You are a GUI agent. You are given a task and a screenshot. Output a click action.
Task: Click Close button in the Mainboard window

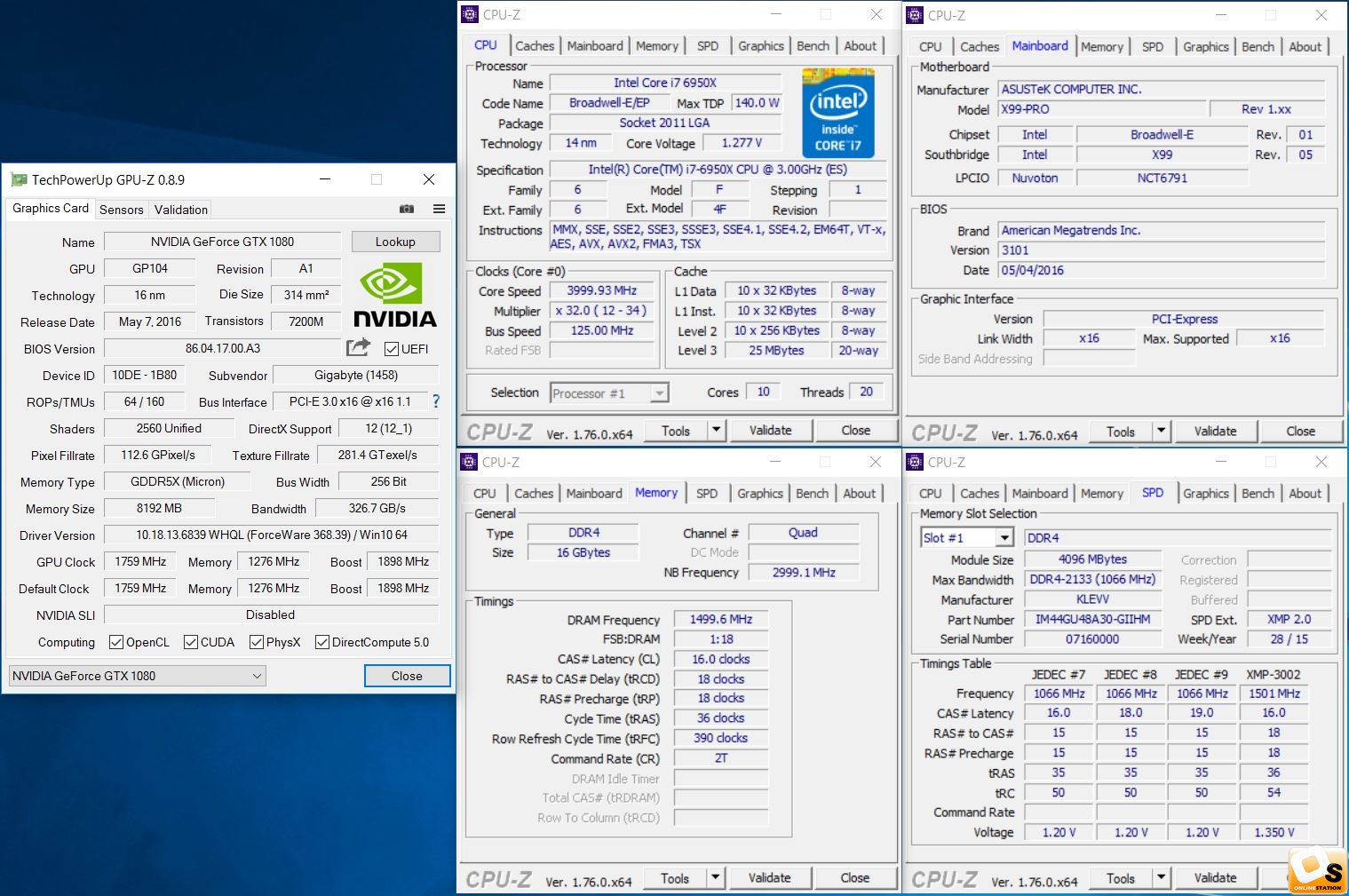point(1300,432)
